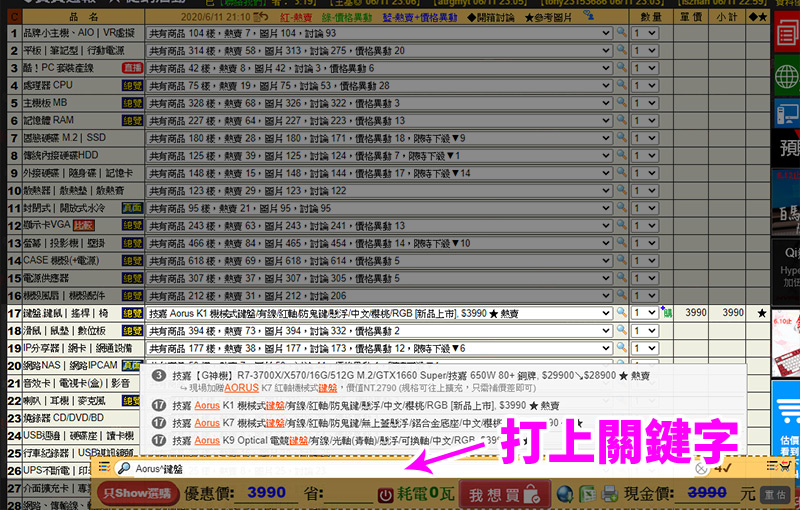Click the red document-list icon in the right sidebar

(787, 32)
